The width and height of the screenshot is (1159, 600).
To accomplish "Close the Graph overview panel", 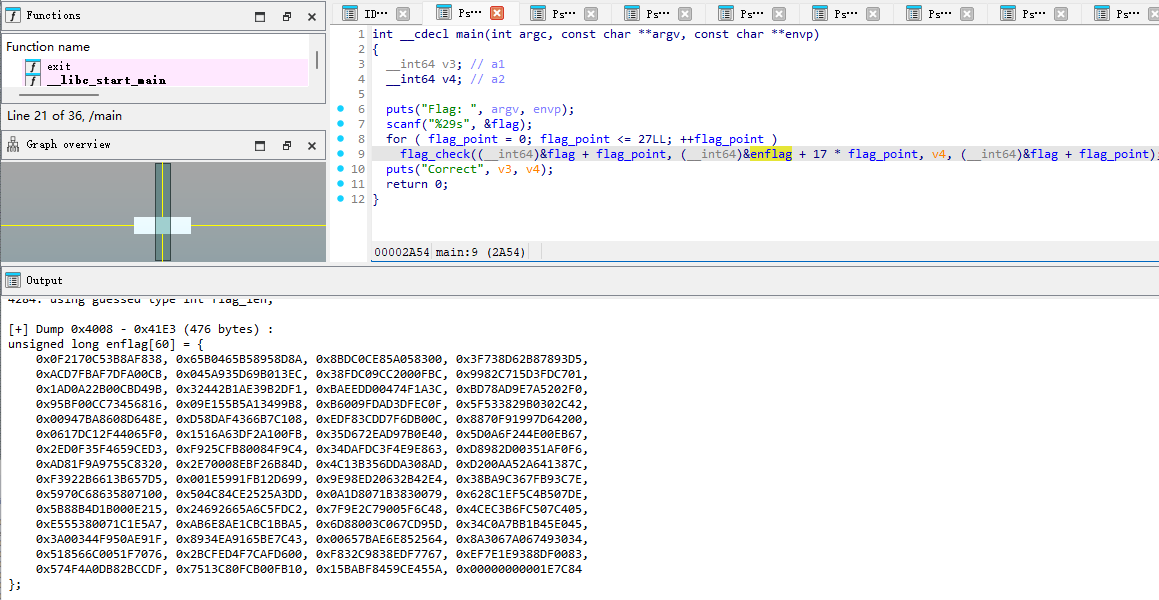I will (312, 146).
